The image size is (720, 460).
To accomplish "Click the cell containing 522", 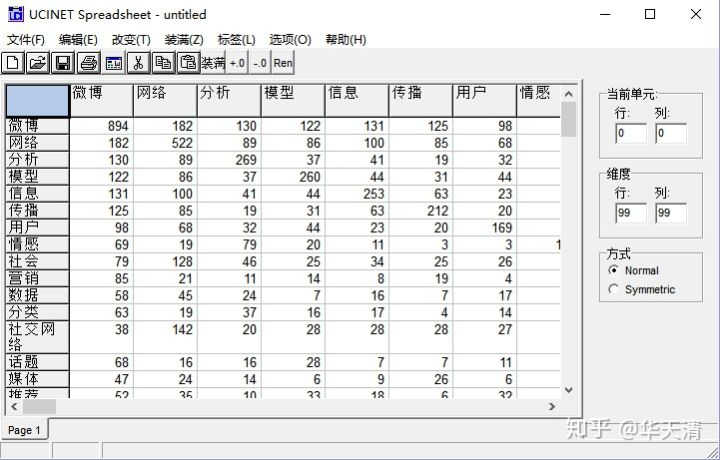I will click(x=165, y=143).
